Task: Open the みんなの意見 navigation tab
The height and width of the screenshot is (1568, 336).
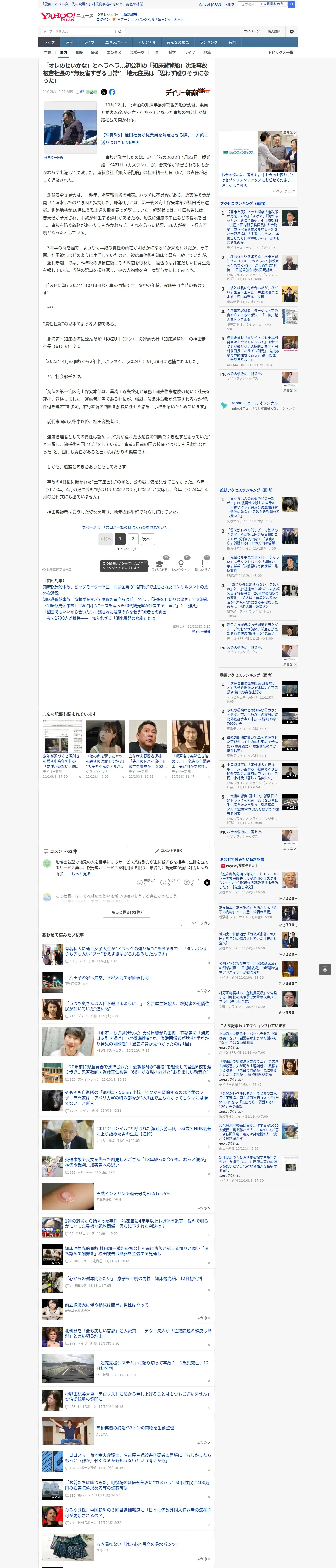Action: pyautogui.click(x=177, y=43)
